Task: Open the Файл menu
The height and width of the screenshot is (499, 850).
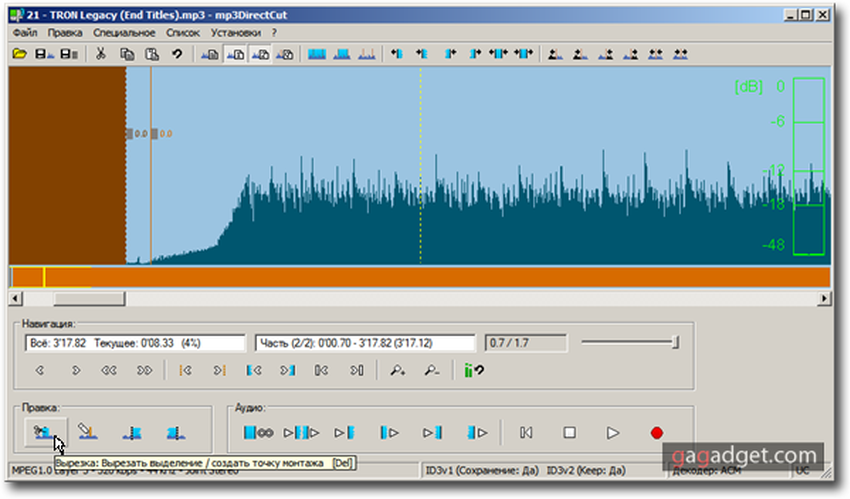Action: pyautogui.click(x=26, y=32)
